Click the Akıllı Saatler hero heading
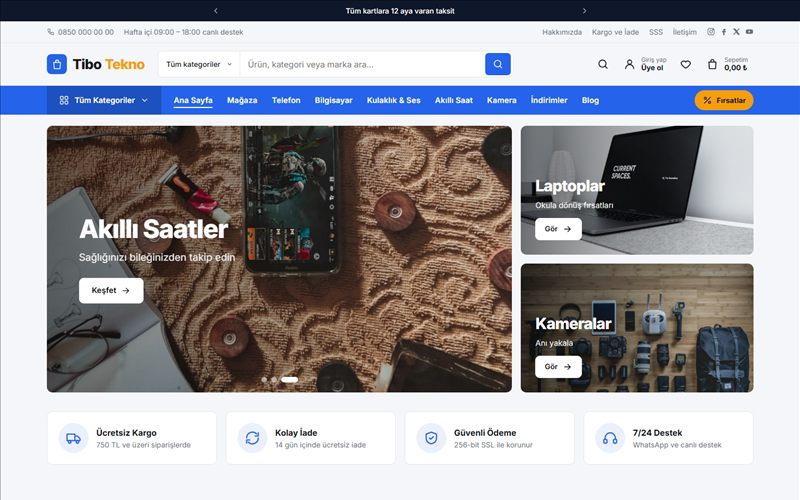The width and height of the screenshot is (800, 500). coord(154,229)
